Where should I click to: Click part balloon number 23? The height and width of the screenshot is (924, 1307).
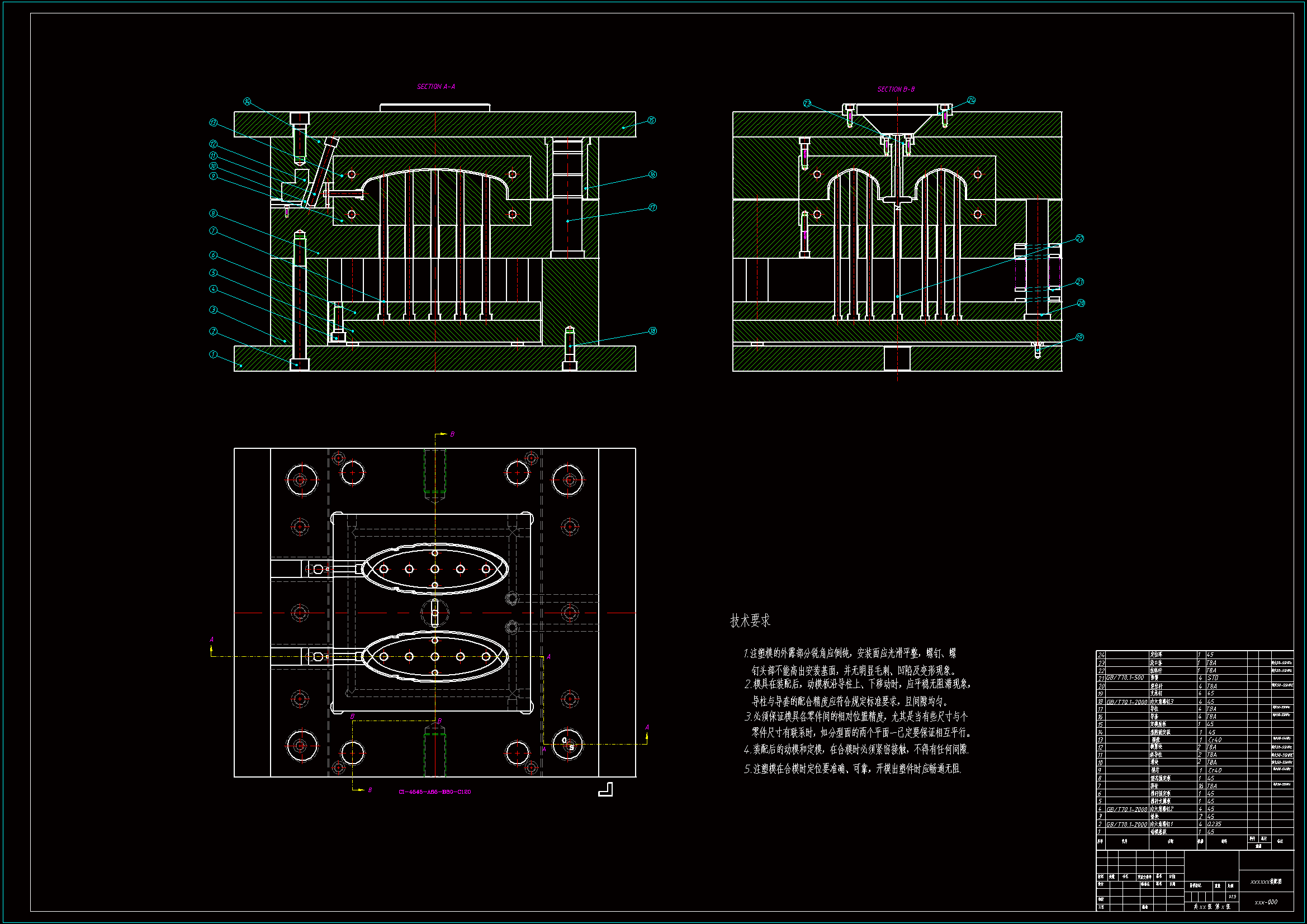[x=807, y=103]
